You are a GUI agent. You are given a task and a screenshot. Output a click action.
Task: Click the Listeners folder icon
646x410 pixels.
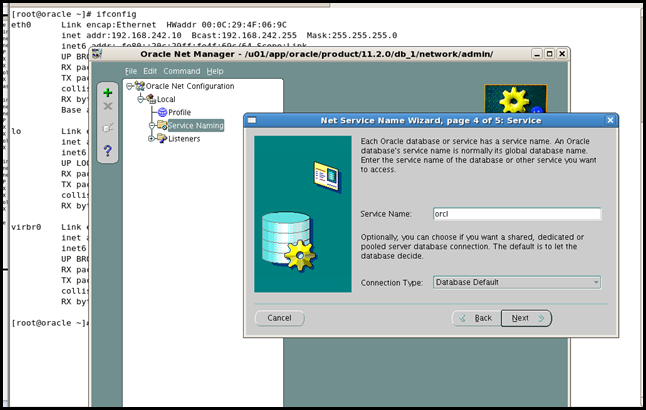162,138
